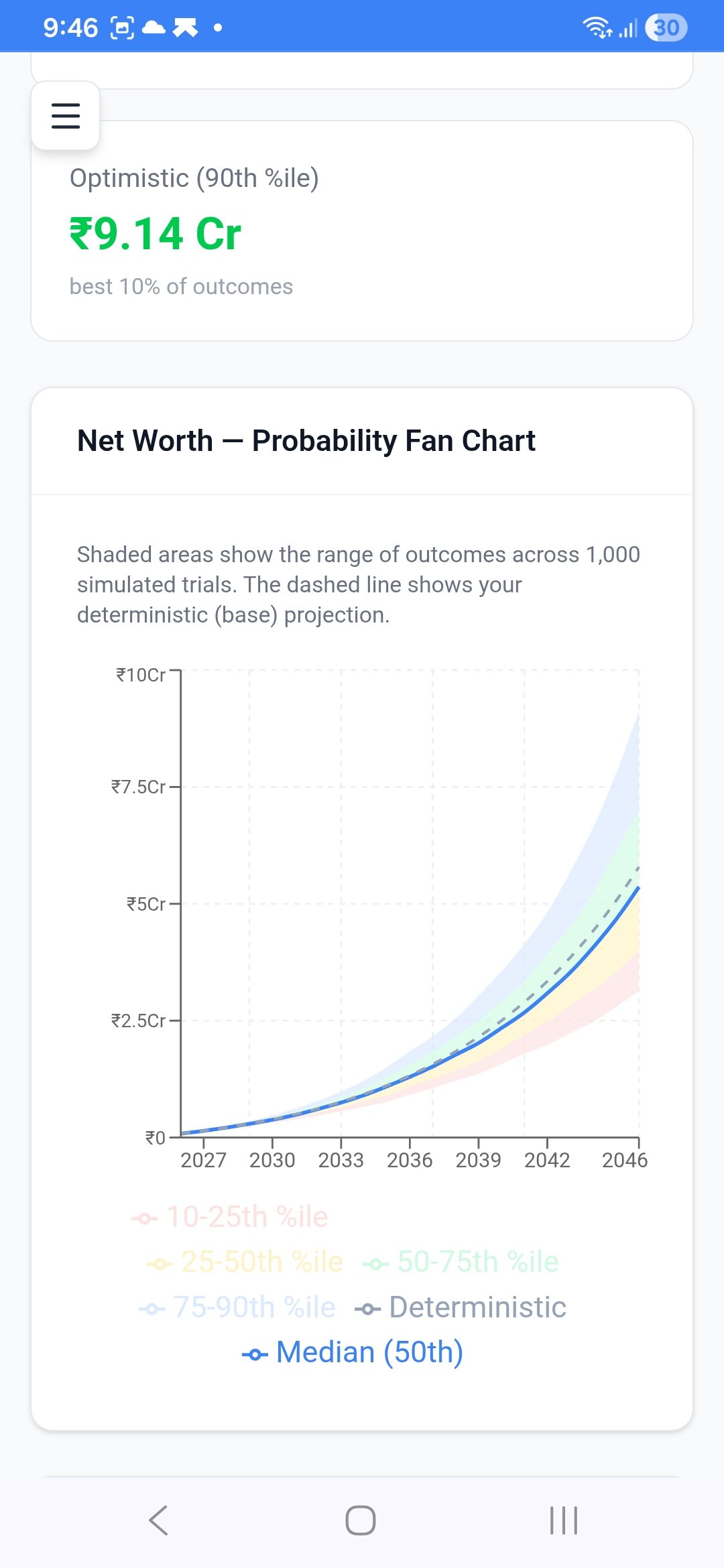Tap the Wi-Fi status icon
The width and height of the screenshot is (724, 1568).
coord(596,27)
